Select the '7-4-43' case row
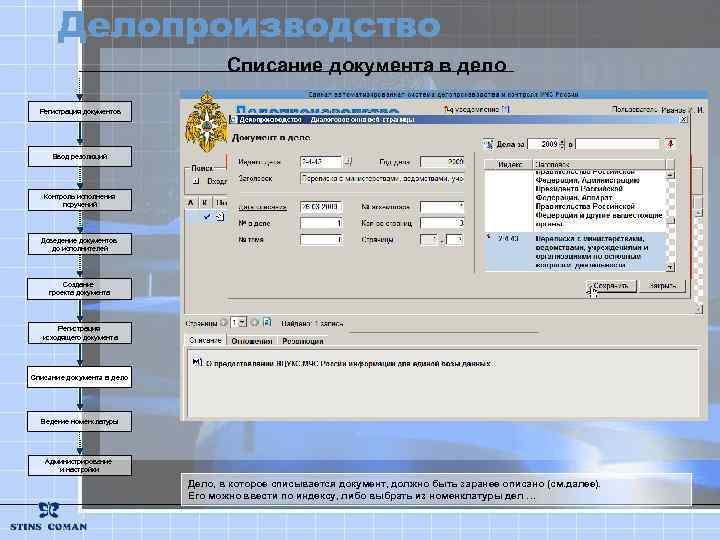Screen dimensions: 720x540 coord(576,252)
